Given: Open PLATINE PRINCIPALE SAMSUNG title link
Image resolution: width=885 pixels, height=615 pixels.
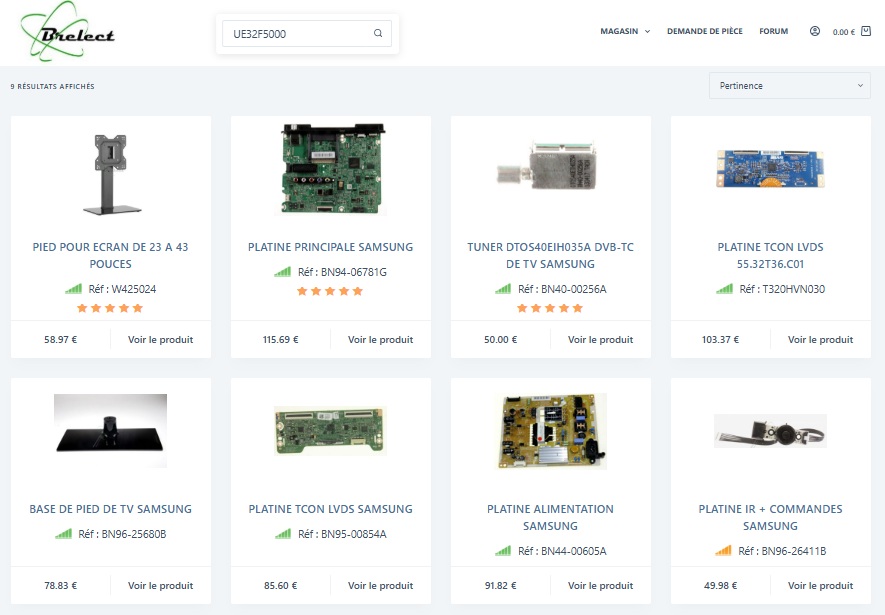Looking at the screenshot, I should [x=330, y=247].
